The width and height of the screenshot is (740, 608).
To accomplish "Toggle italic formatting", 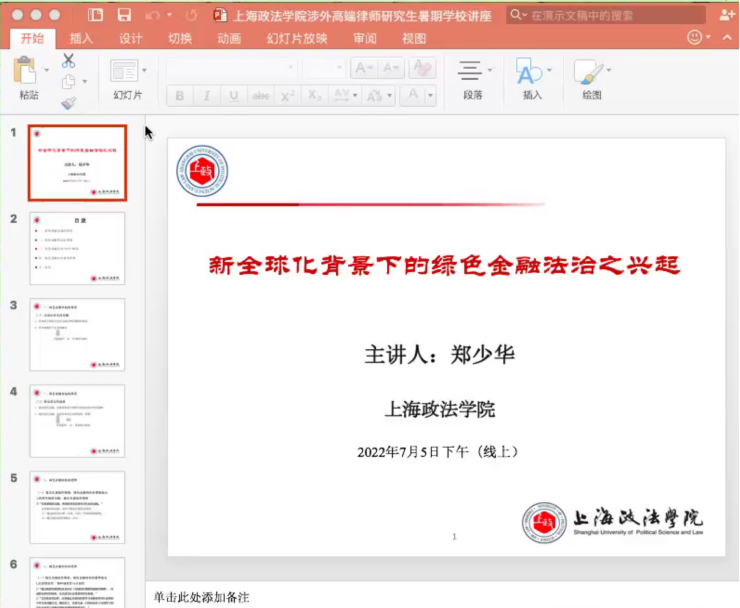I will [x=207, y=96].
